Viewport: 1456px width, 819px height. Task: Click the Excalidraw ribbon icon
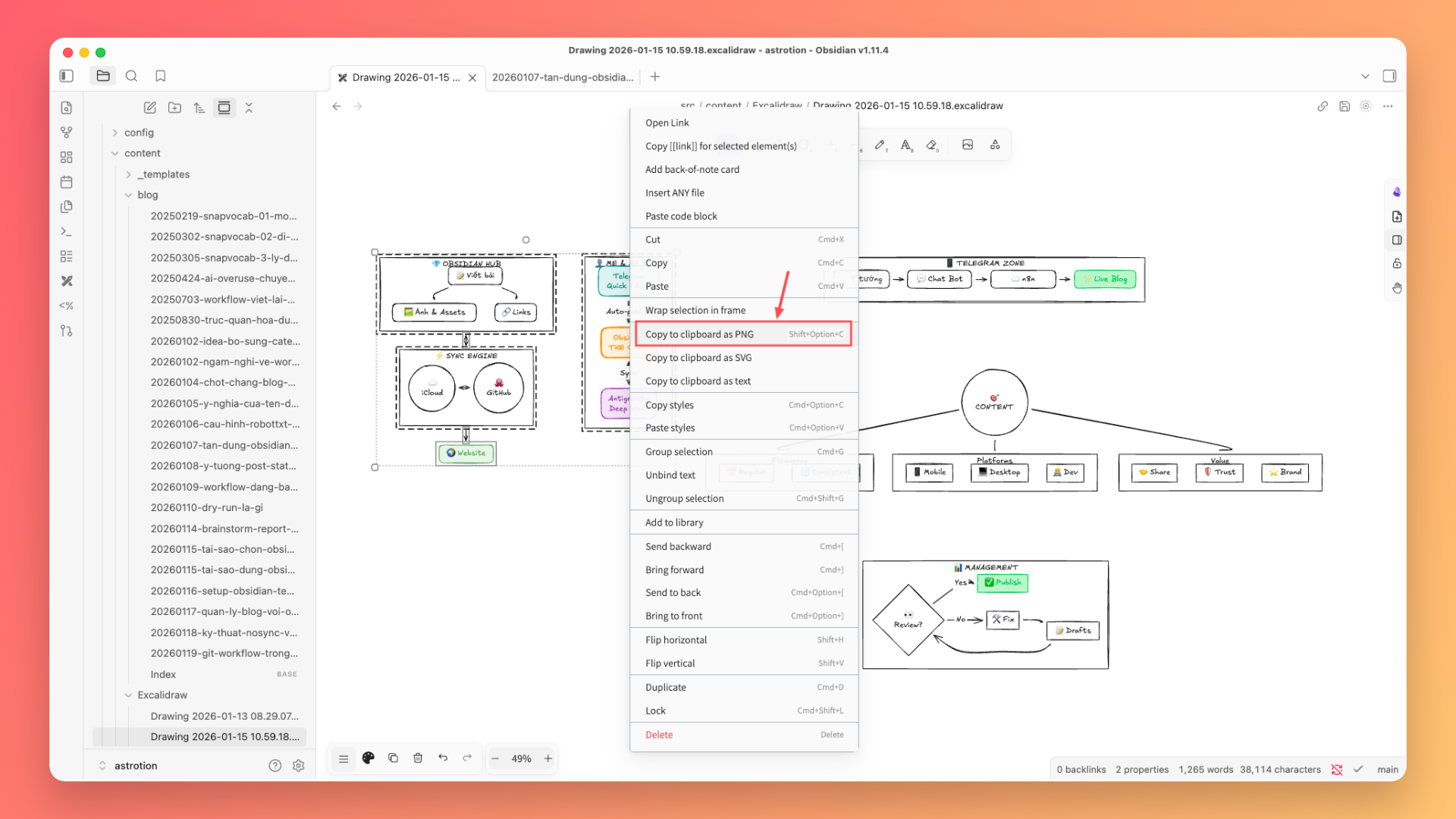pos(67,281)
